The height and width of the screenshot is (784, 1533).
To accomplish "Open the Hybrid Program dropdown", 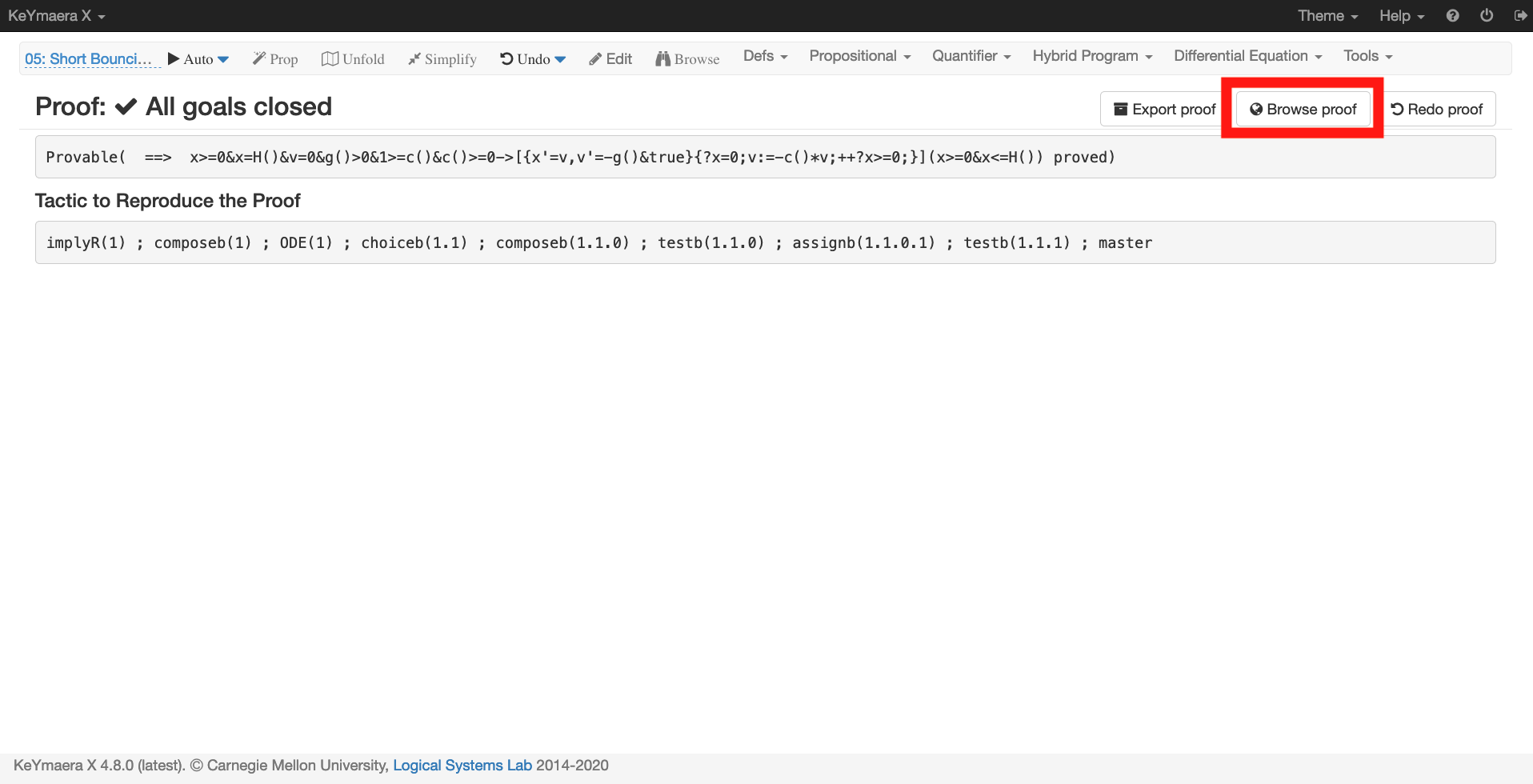I will (x=1091, y=56).
